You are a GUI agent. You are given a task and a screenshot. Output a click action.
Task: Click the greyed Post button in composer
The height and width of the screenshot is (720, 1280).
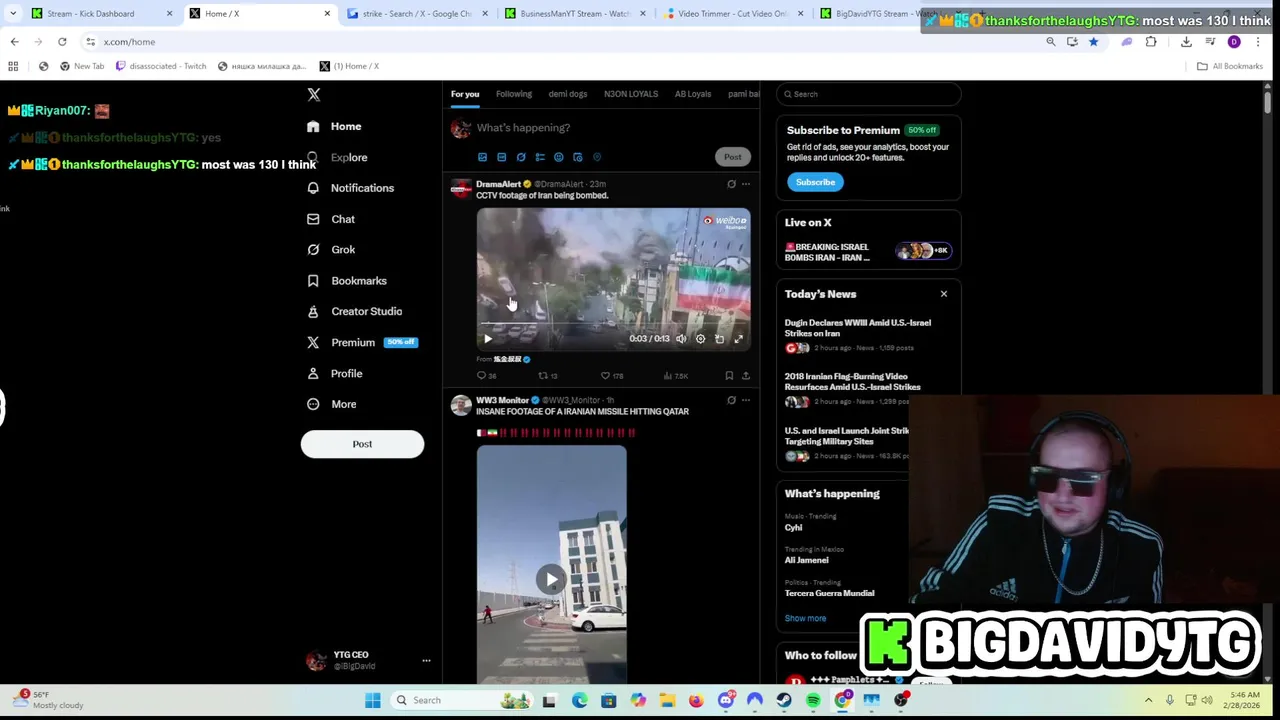[733, 157]
